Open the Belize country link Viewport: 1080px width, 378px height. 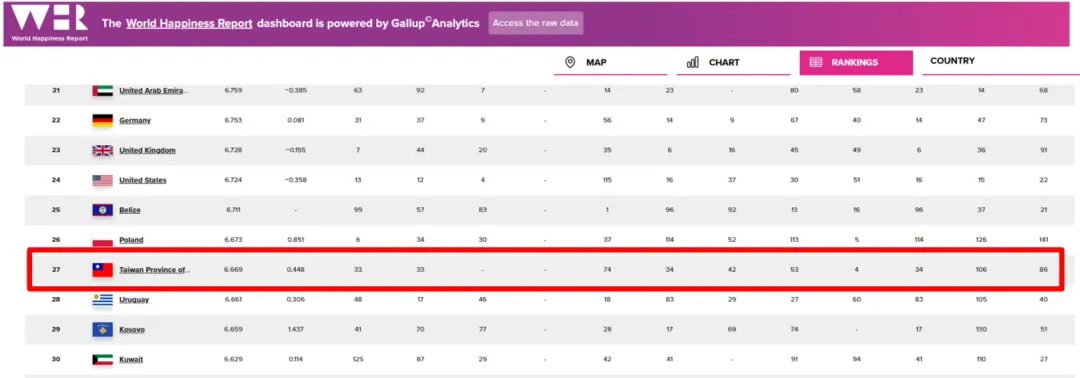(130, 210)
